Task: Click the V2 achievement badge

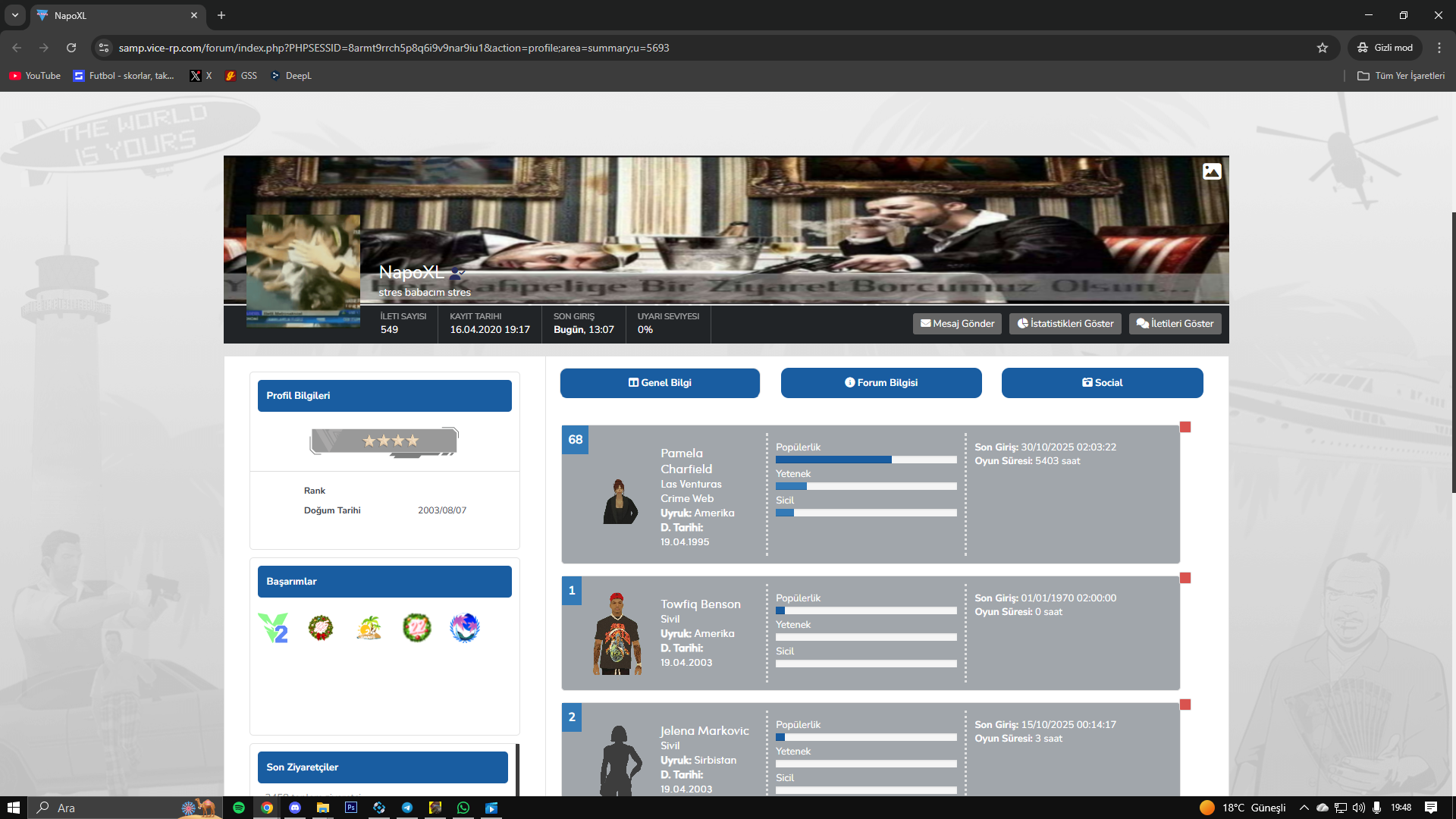Action: 273,628
